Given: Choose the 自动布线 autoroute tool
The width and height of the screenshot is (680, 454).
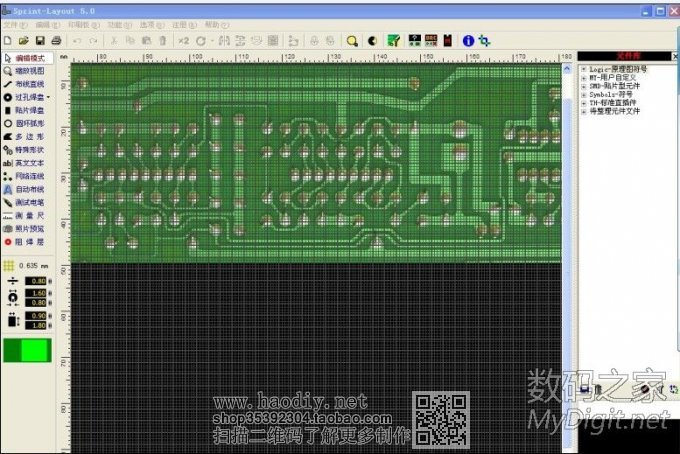Looking at the screenshot, I should (24, 188).
